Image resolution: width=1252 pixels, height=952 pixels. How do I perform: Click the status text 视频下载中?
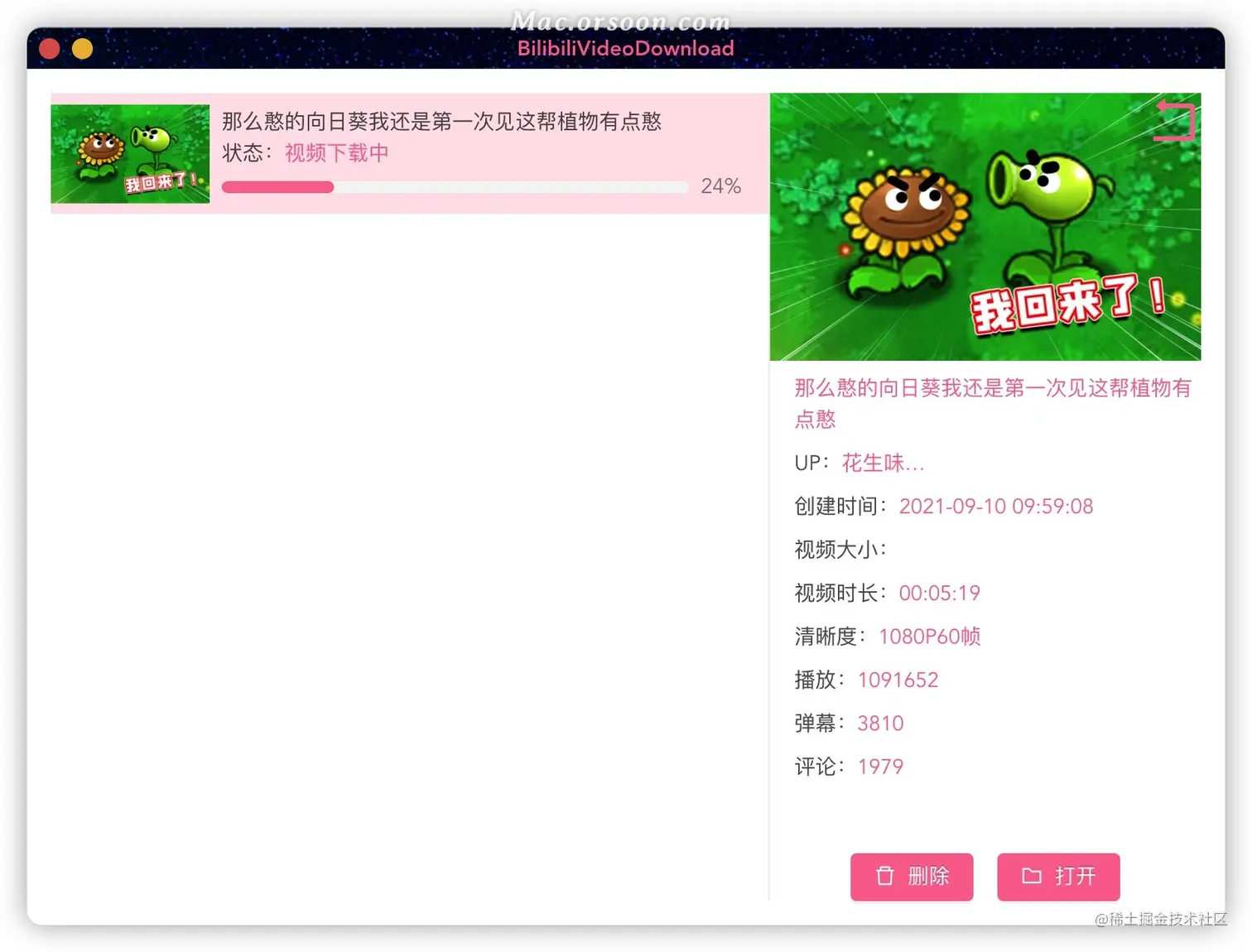point(337,153)
